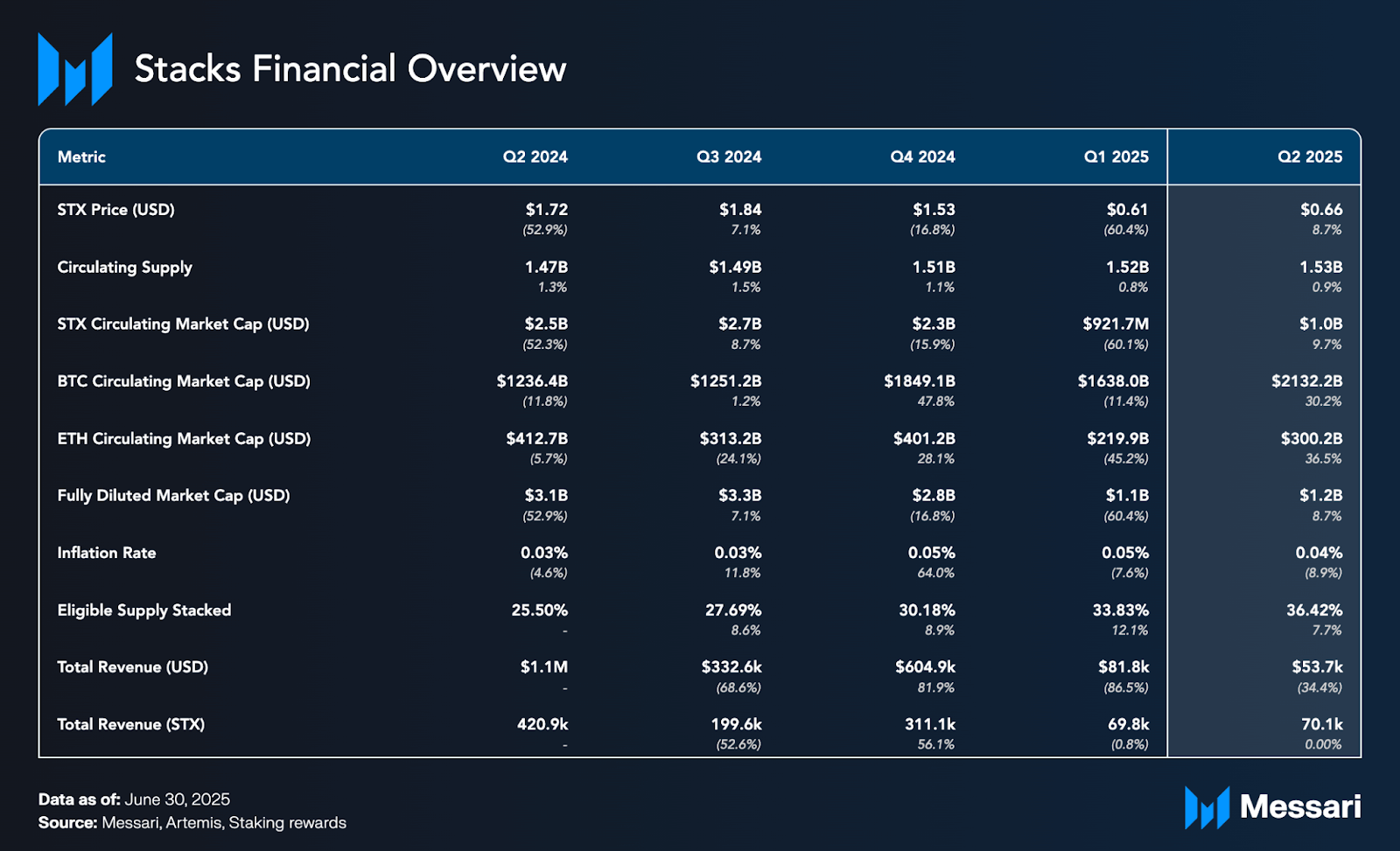Click the STX revenue value '199.6k'
The width and height of the screenshot is (1400, 851).
click(x=736, y=724)
